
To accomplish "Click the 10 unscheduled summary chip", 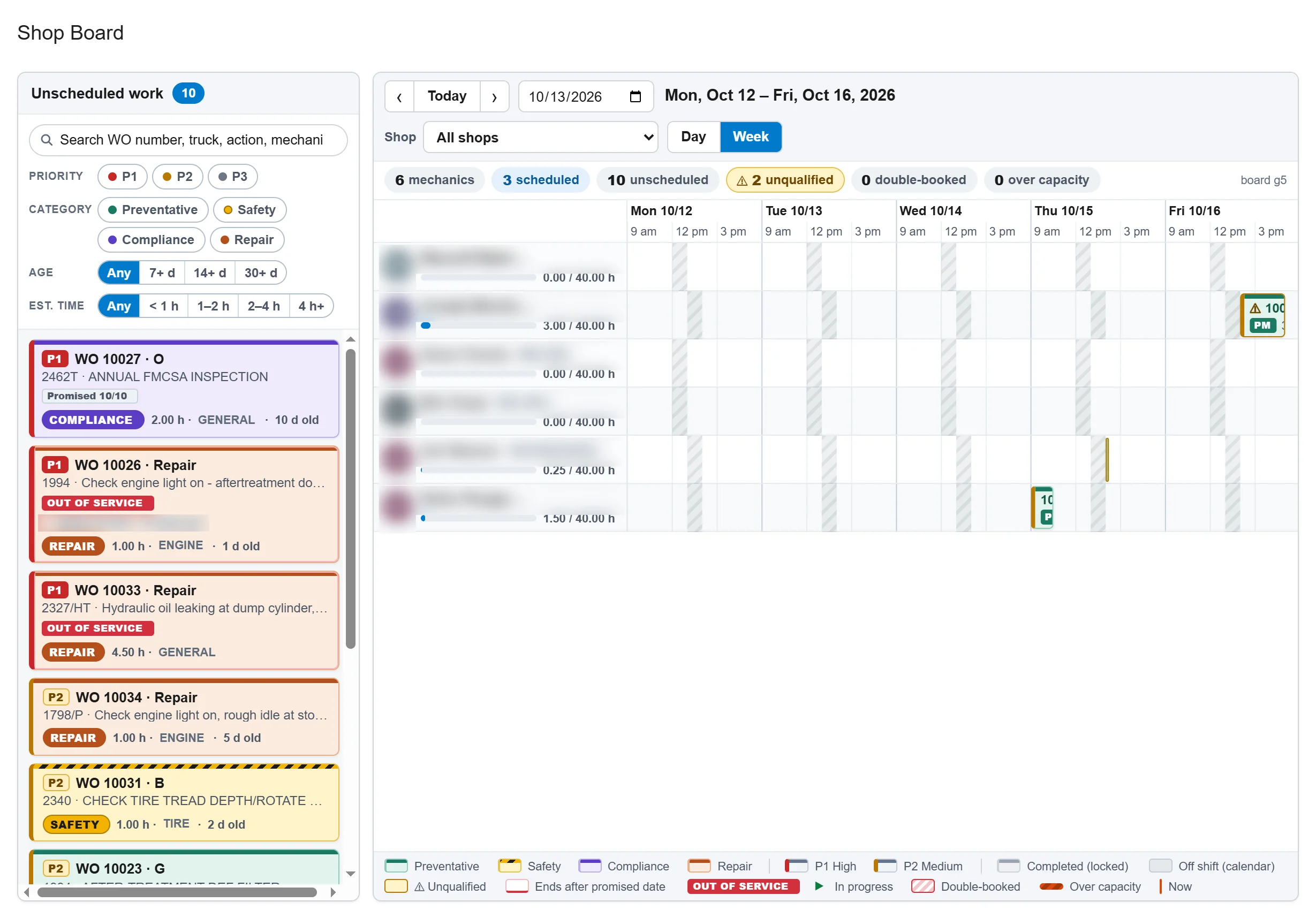I will coord(657,180).
